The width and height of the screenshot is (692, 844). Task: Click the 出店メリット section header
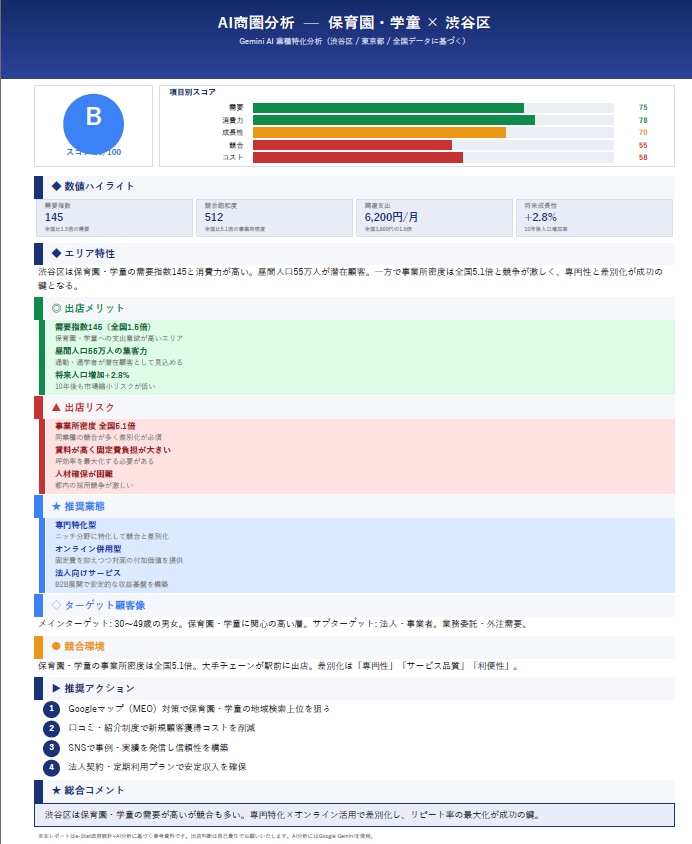[354, 308]
